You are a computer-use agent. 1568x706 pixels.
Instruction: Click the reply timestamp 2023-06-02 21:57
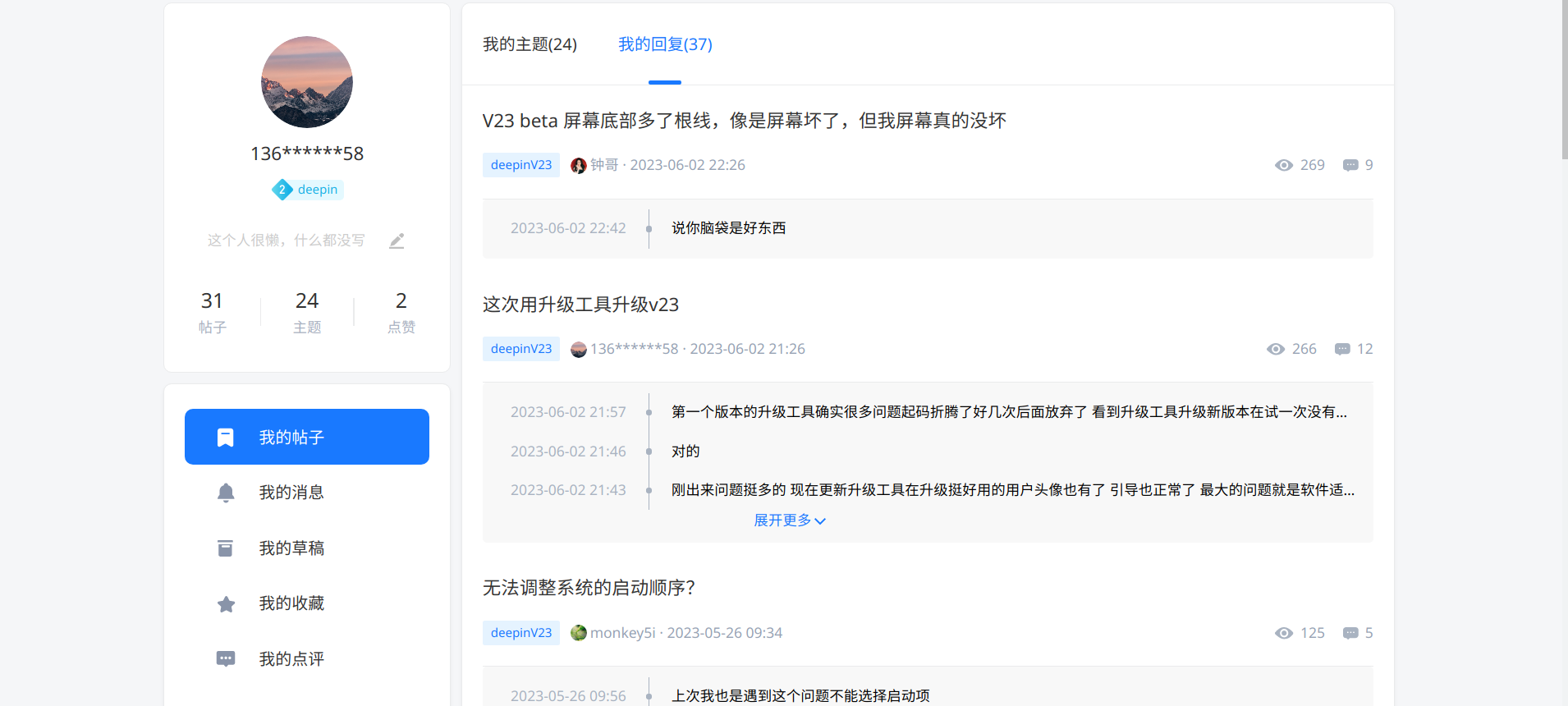tap(568, 412)
